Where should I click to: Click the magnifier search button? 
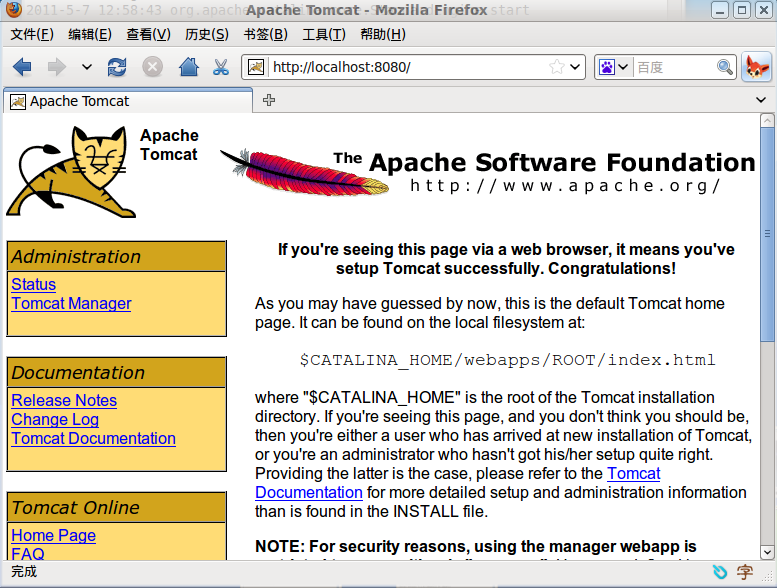point(724,67)
